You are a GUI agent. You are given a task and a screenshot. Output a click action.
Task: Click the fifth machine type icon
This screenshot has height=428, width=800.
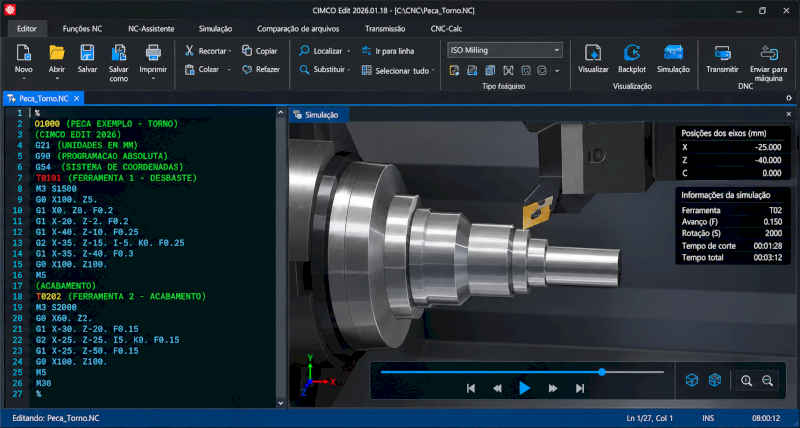click(x=526, y=71)
